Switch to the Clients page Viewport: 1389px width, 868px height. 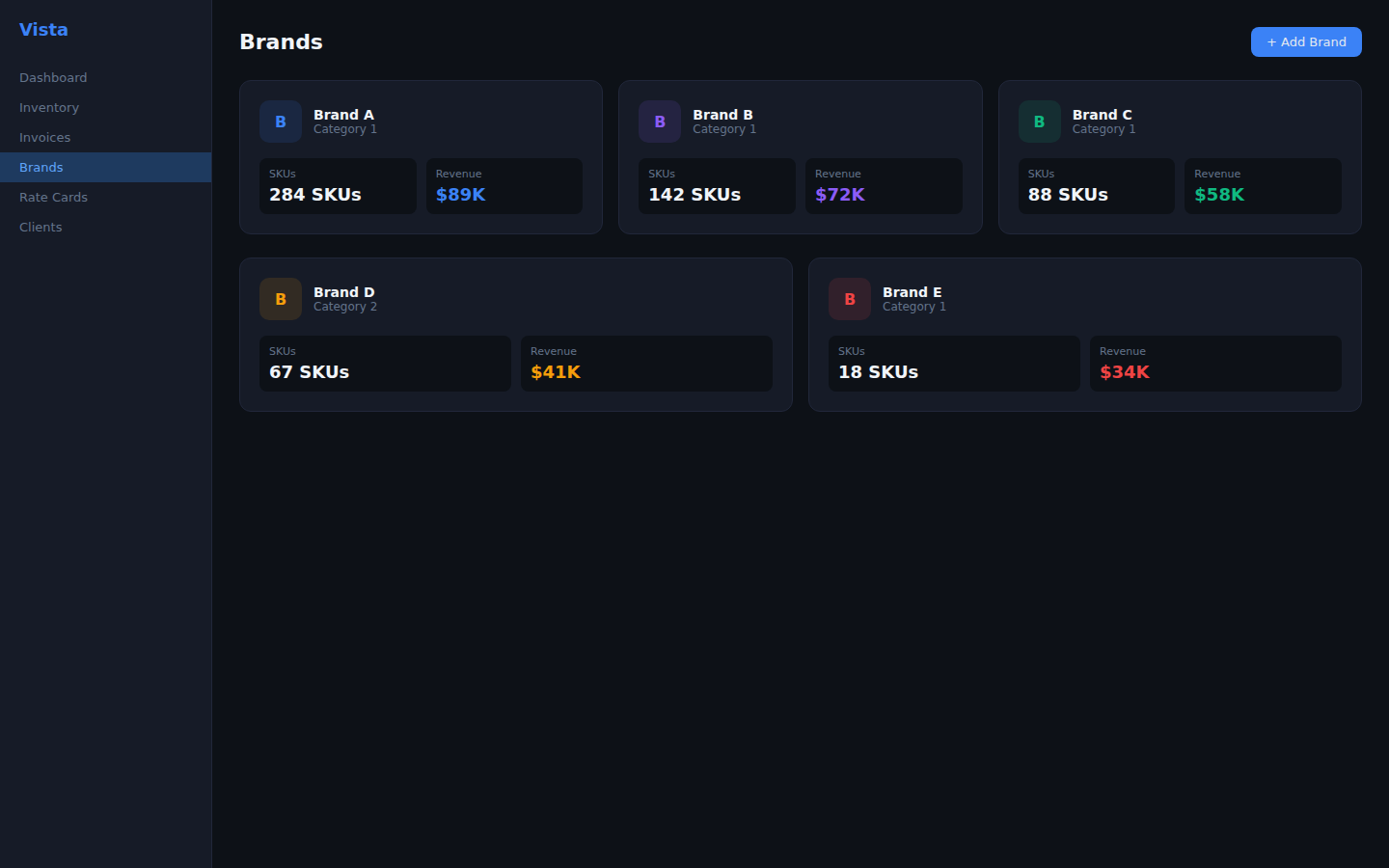[x=41, y=227]
